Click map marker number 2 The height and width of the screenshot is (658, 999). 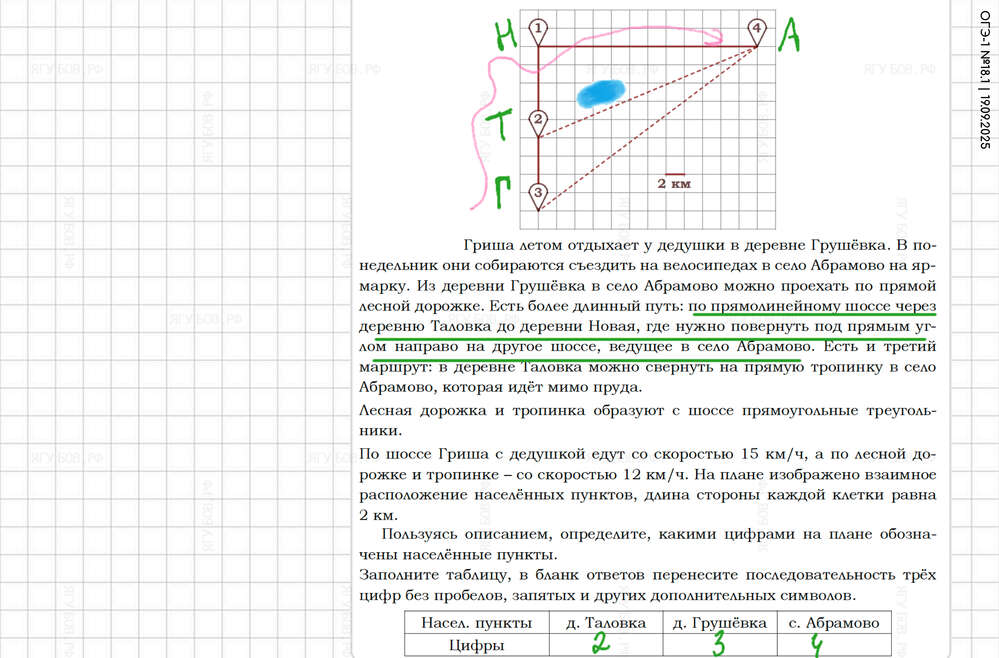click(539, 121)
